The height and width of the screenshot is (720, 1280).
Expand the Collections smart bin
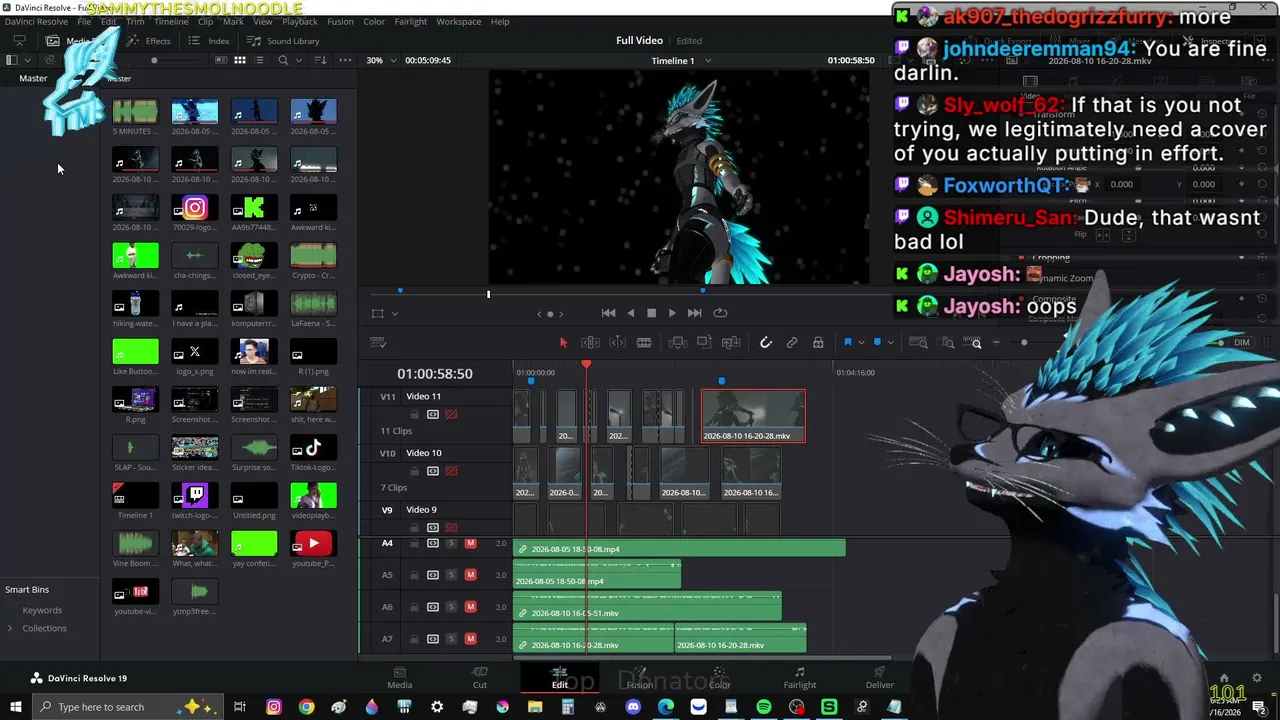10,628
